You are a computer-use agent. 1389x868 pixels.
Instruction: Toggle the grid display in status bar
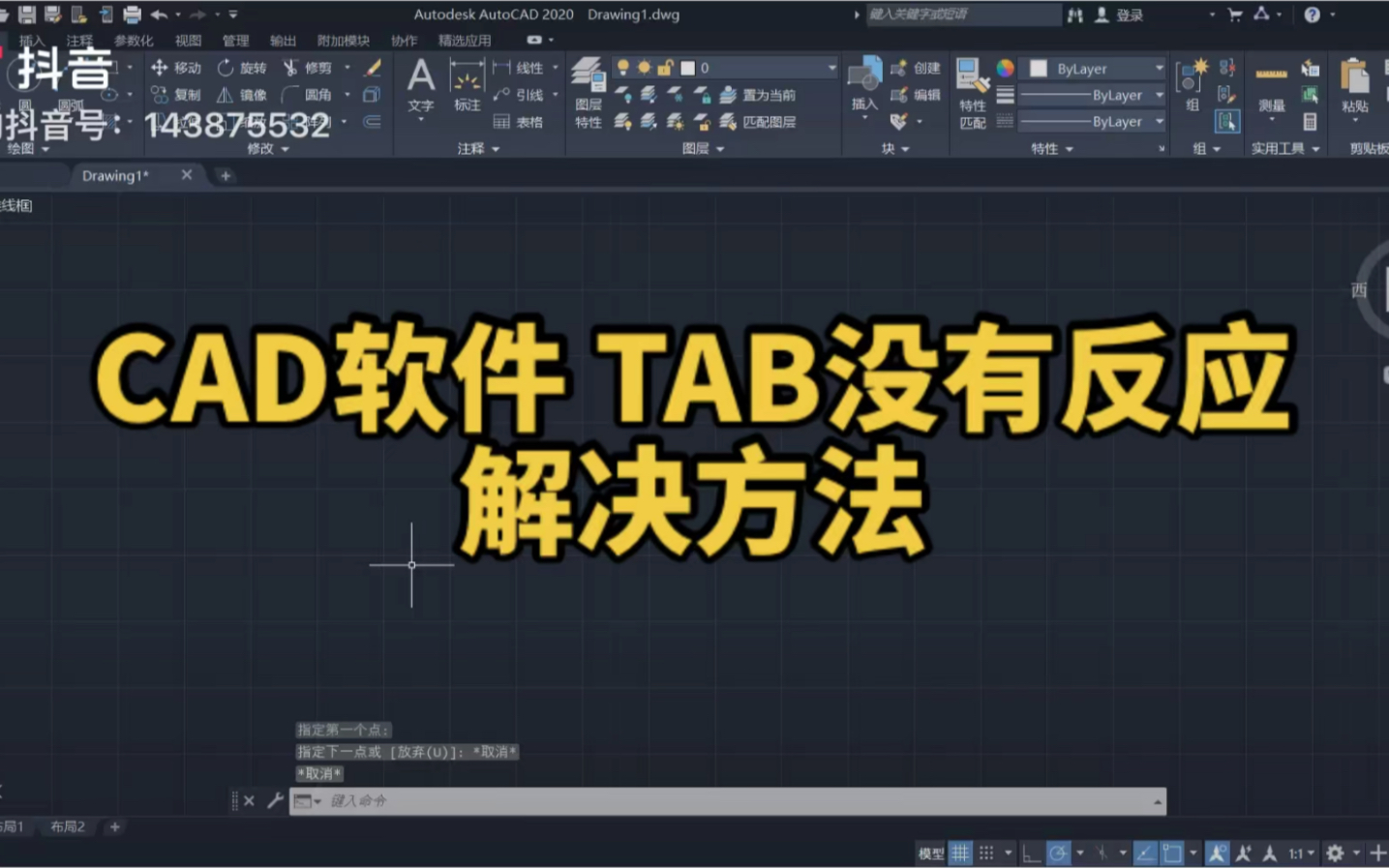pyautogui.click(x=960, y=853)
